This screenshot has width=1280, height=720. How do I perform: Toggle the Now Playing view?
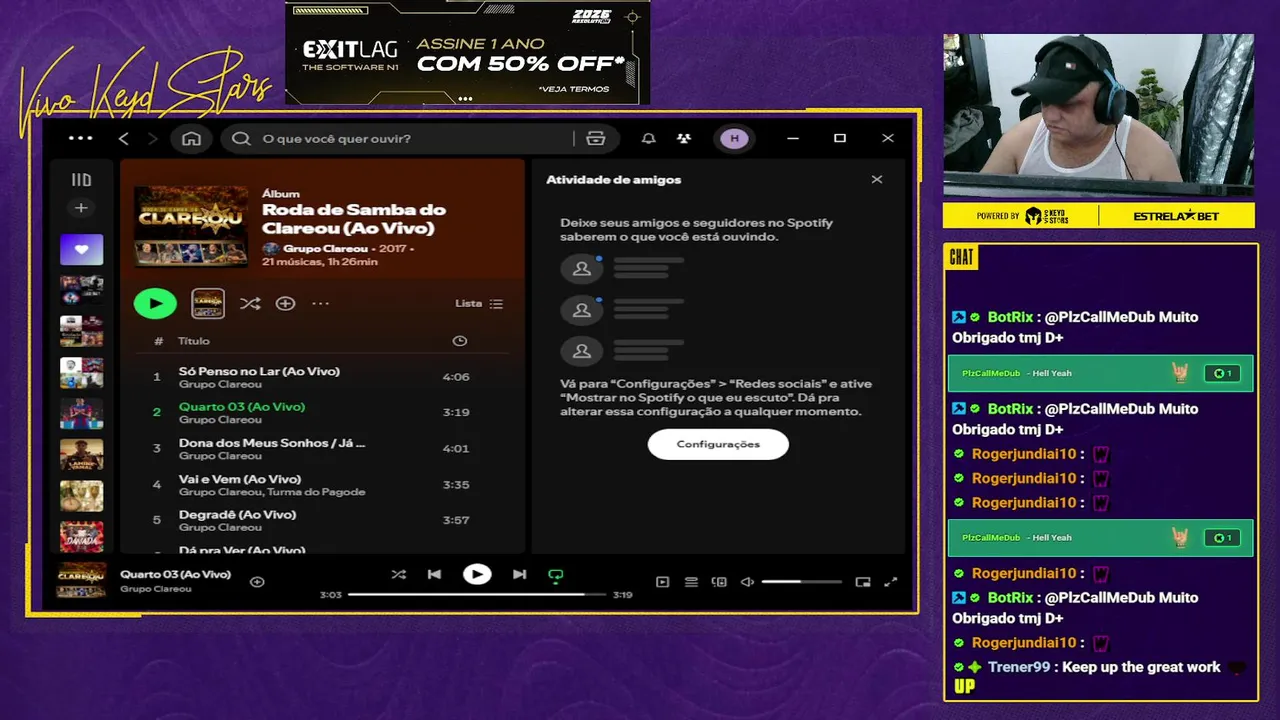point(662,582)
